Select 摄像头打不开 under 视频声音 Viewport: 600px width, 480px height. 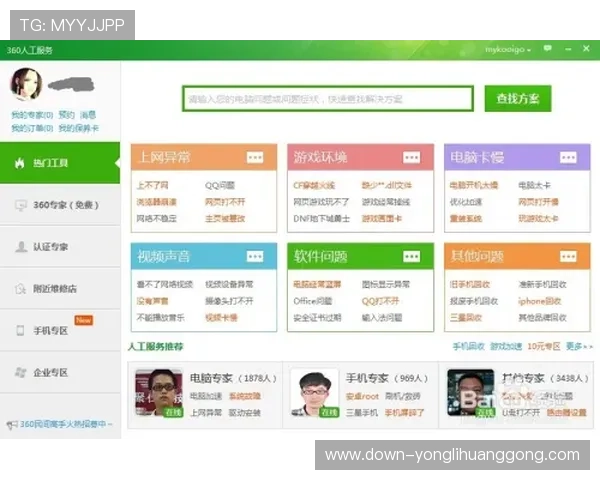point(229,301)
